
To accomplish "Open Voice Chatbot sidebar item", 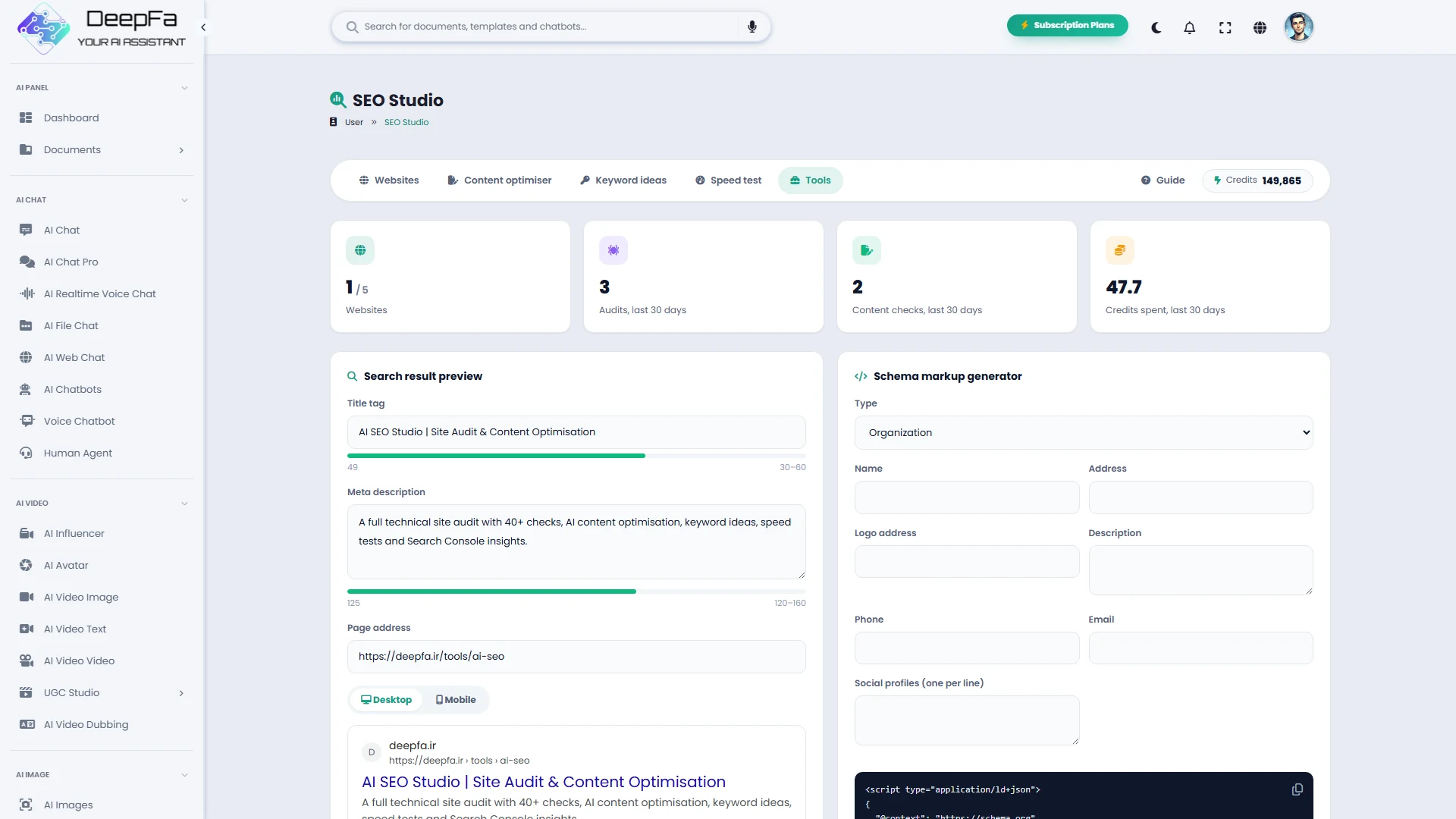I will pyautogui.click(x=102, y=421).
